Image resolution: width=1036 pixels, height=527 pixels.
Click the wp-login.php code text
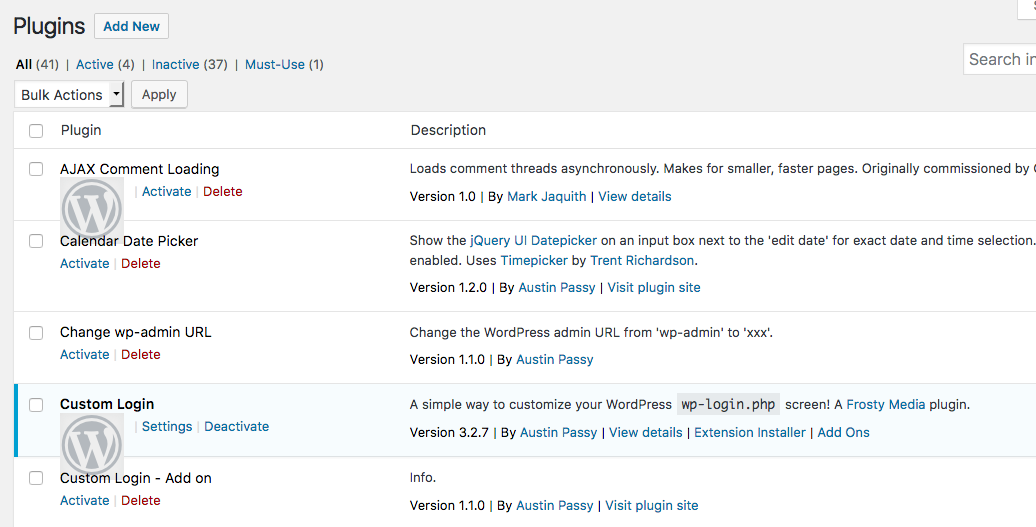click(x=728, y=404)
